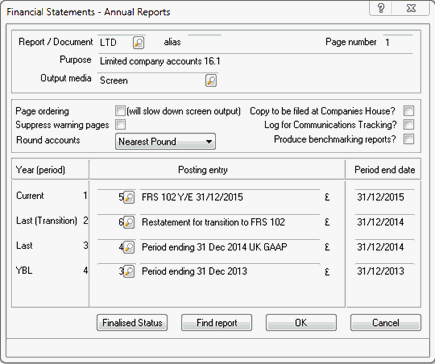Confirm with the OK button

(301, 323)
